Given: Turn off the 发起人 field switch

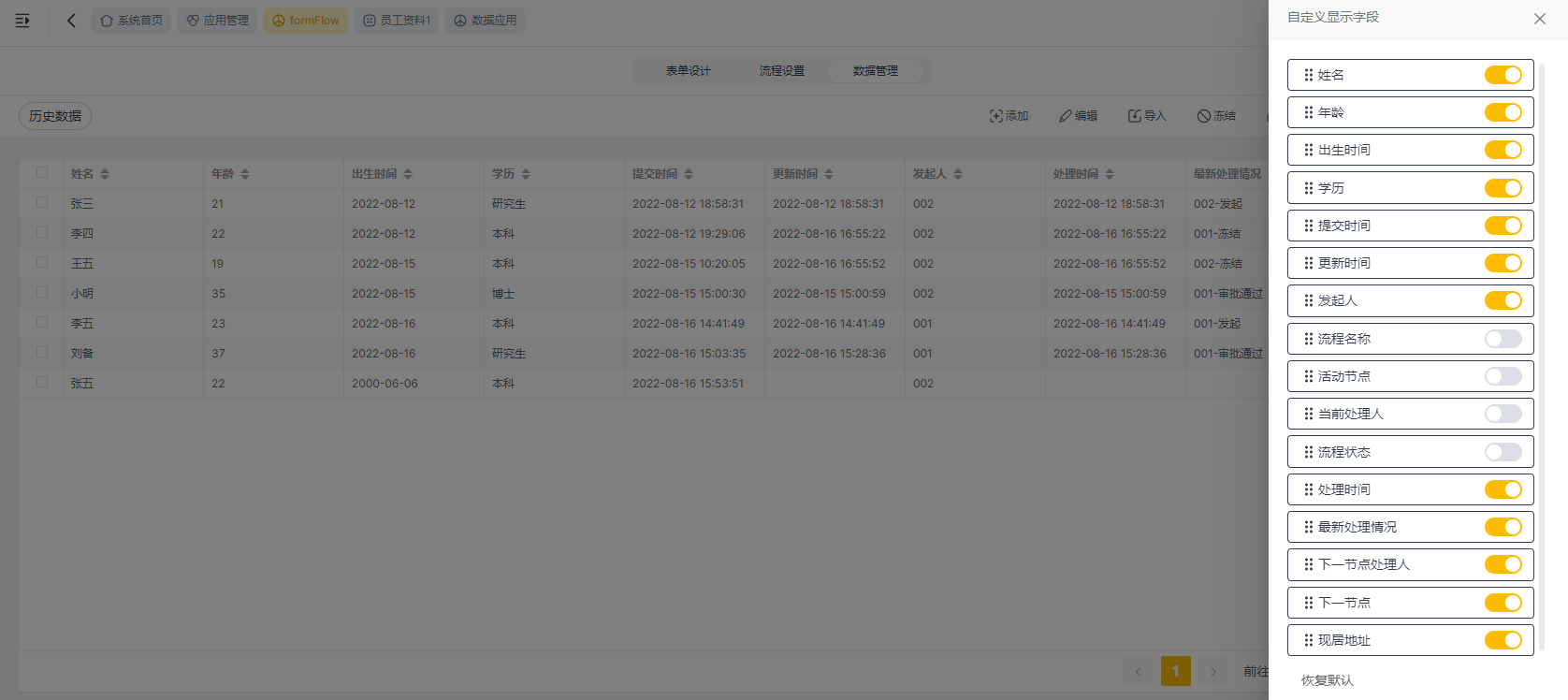Looking at the screenshot, I should (1503, 300).
